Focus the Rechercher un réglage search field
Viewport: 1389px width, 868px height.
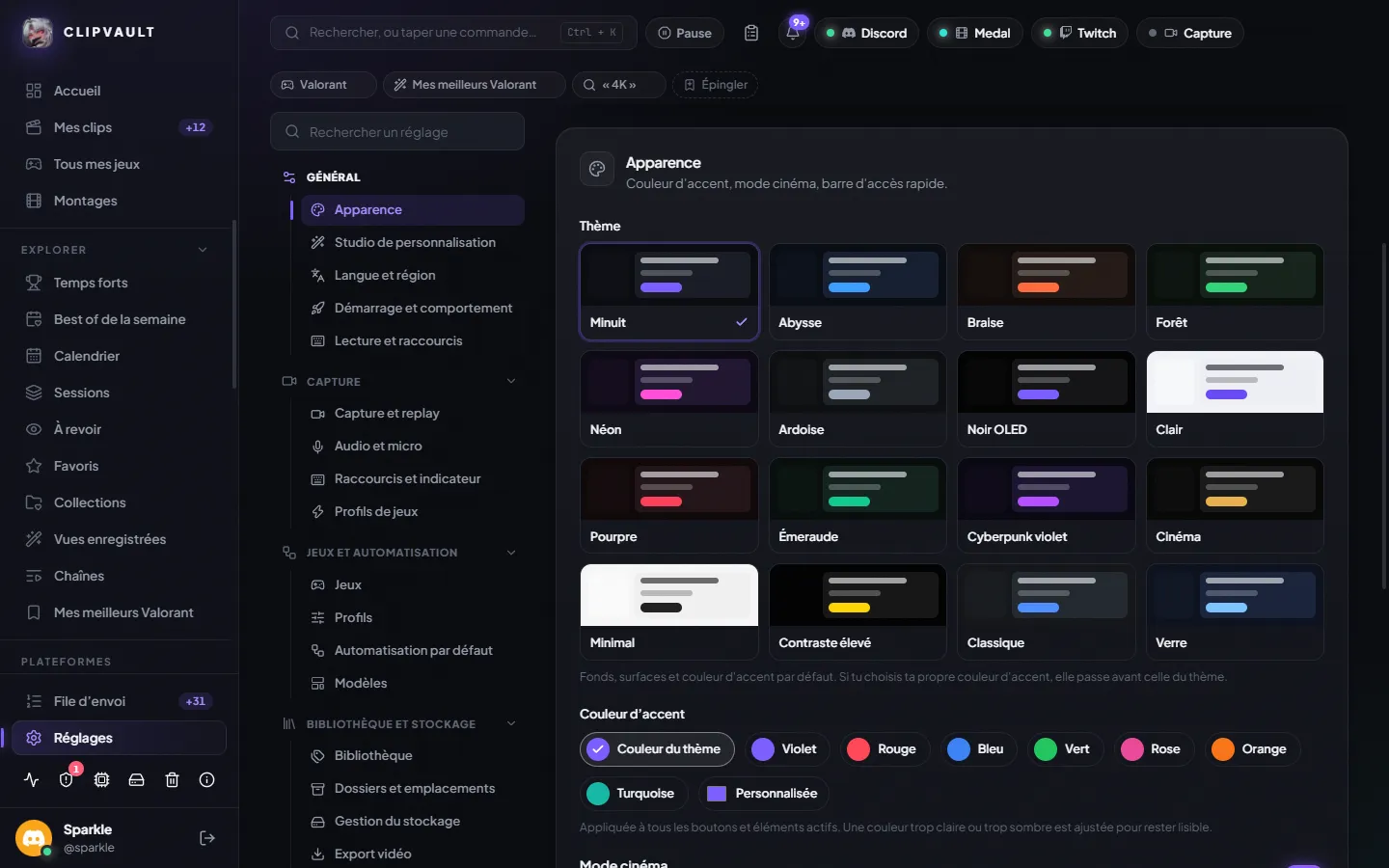pyautogui.click(x=397, y=131)
